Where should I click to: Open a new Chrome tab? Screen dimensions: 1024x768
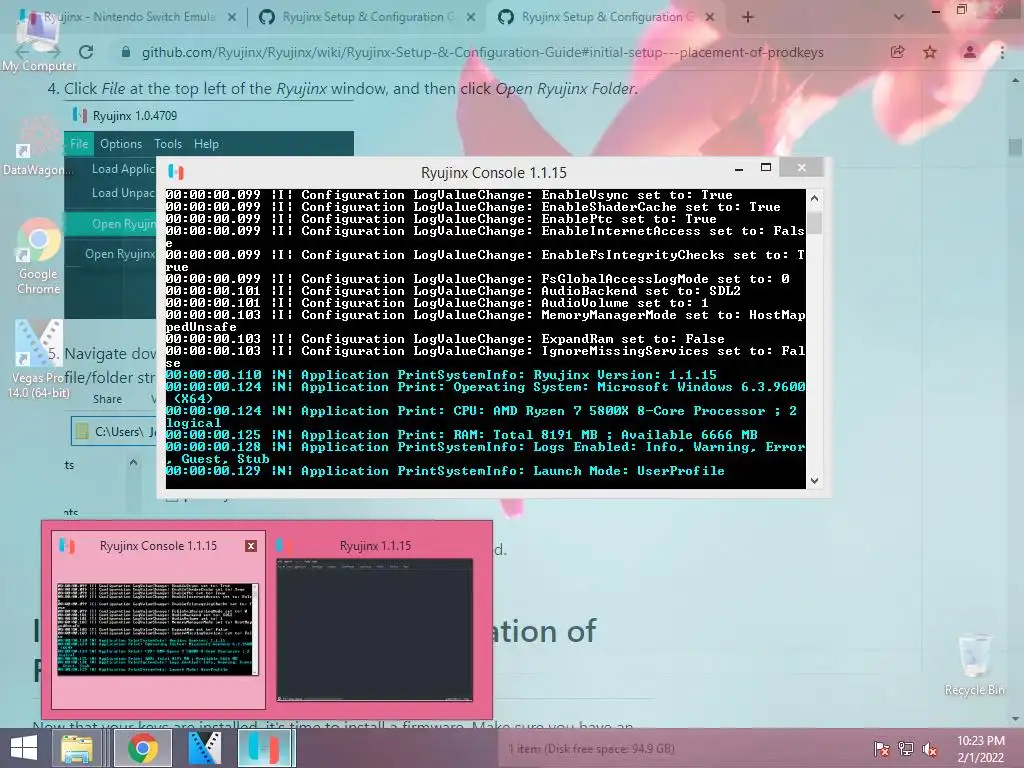point(748,17)
